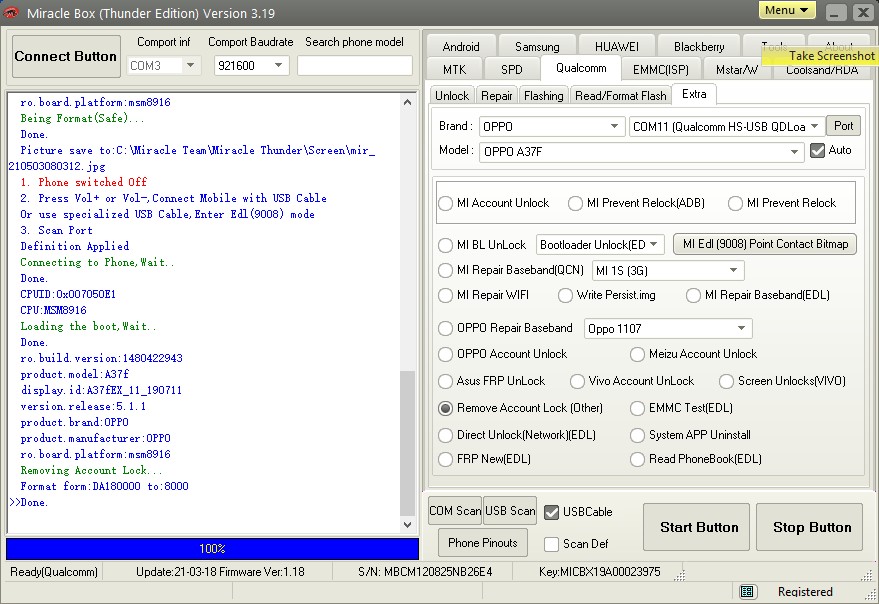Go to the Unlock sub-tab
Image resolution: width=879 pixels, height=604 pixels.
(x=452, y=96)
